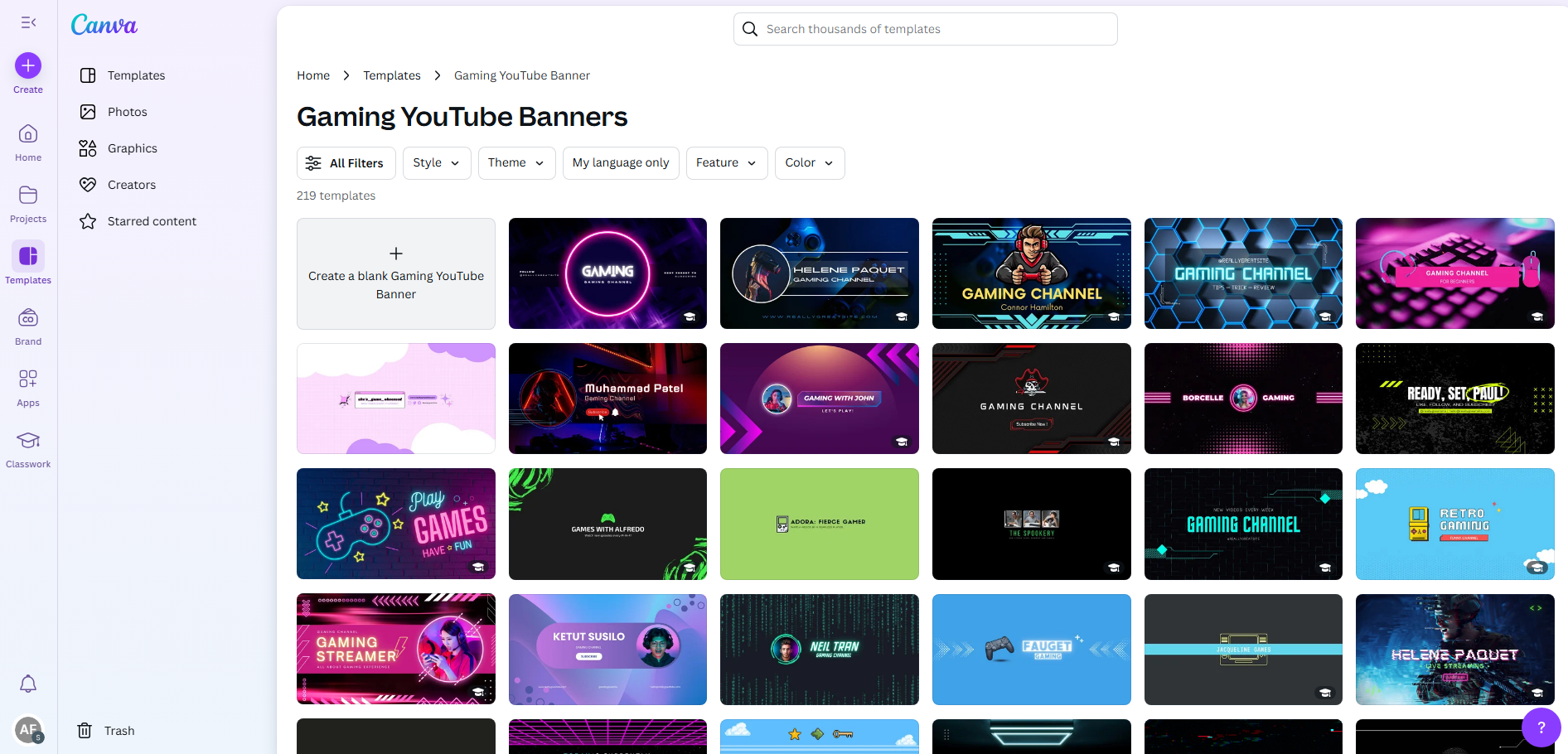Go to Home from the left sidebar
The height and width of the screenshot is (754, 1568).
pyautogui.click(x=27, y=141)
